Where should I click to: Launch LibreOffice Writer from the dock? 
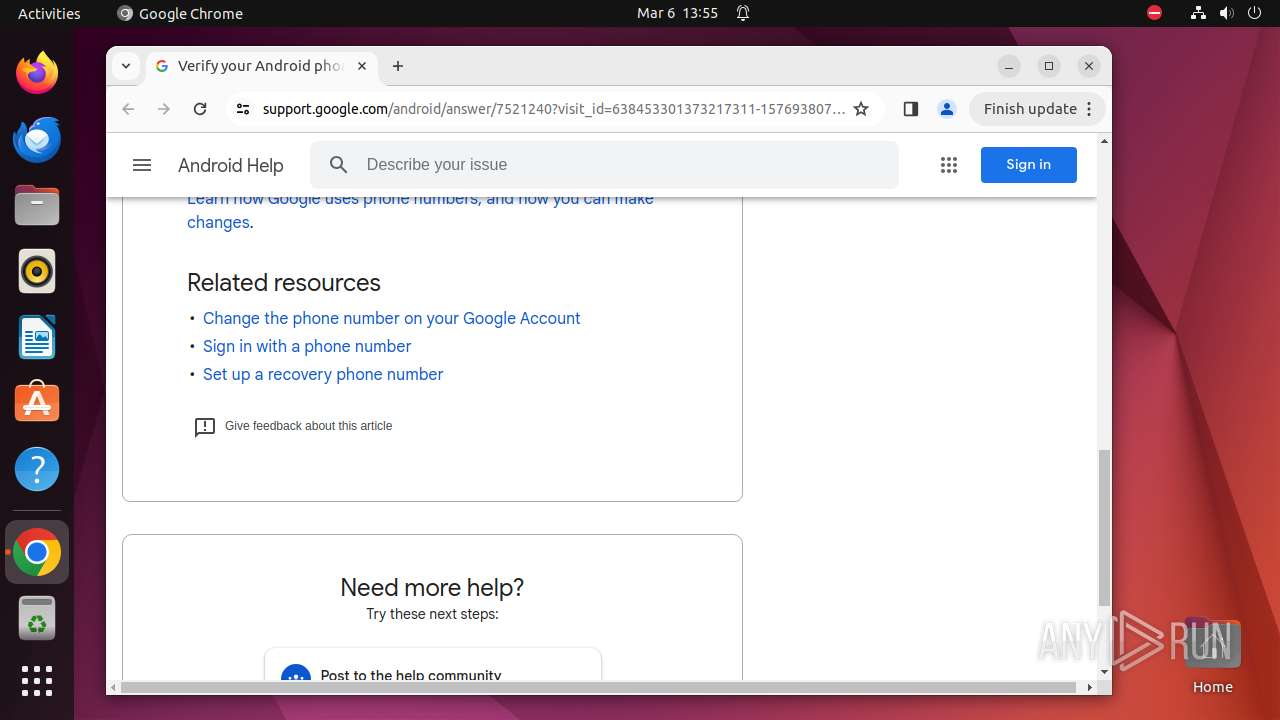[37, 337]
